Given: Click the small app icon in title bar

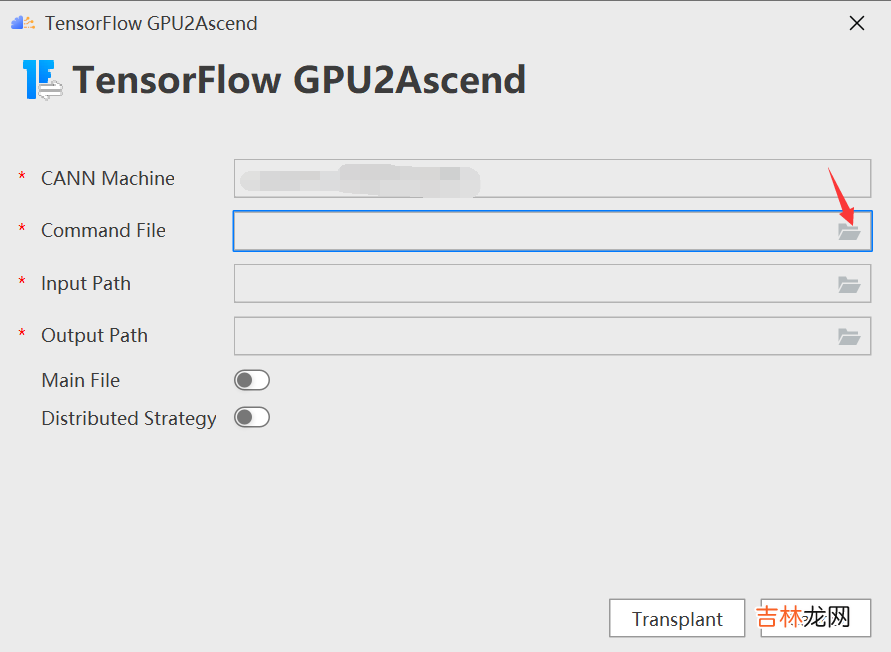Looking at the screenshot, I should click(22, 23).
